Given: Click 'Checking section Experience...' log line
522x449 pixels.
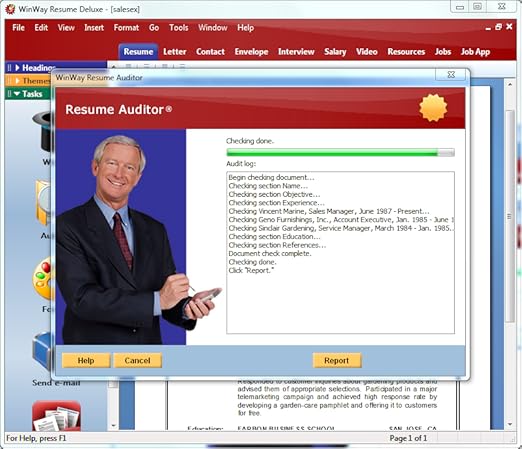Looking at the screenshot, I should point(276,203).
